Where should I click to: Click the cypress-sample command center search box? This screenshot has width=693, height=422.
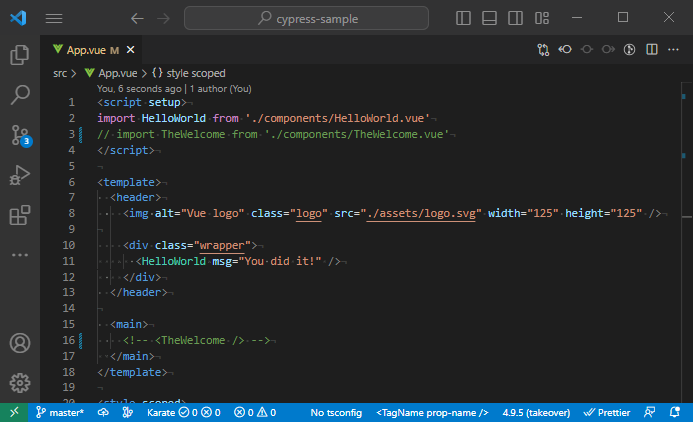[306, 18]
